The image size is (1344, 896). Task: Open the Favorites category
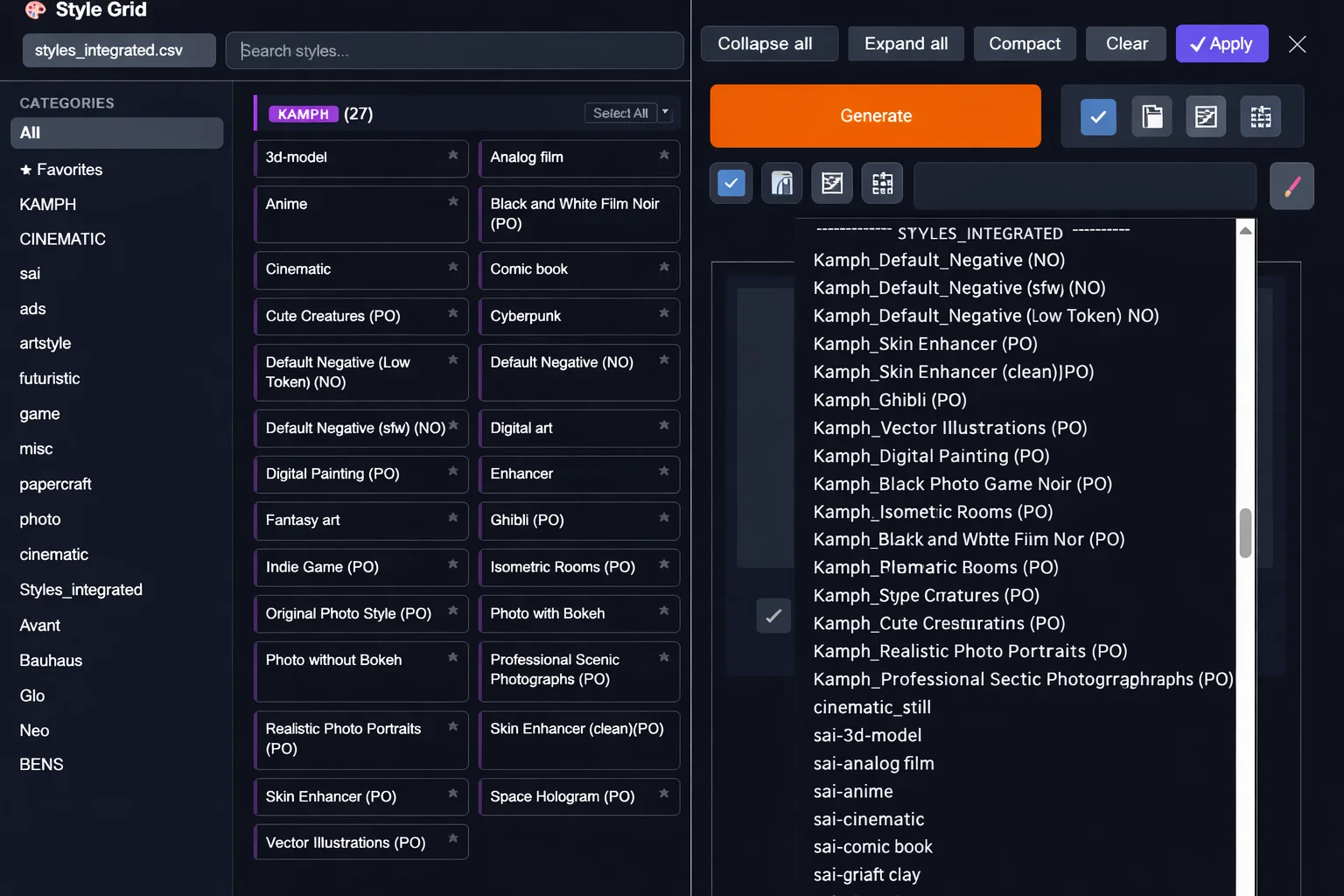(x=61, y=170)
